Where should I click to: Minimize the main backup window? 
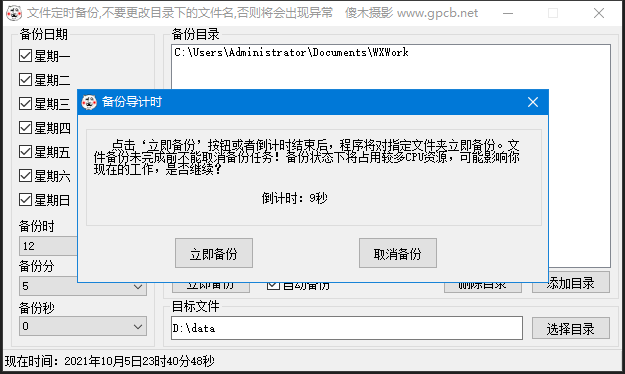point(508,13)
